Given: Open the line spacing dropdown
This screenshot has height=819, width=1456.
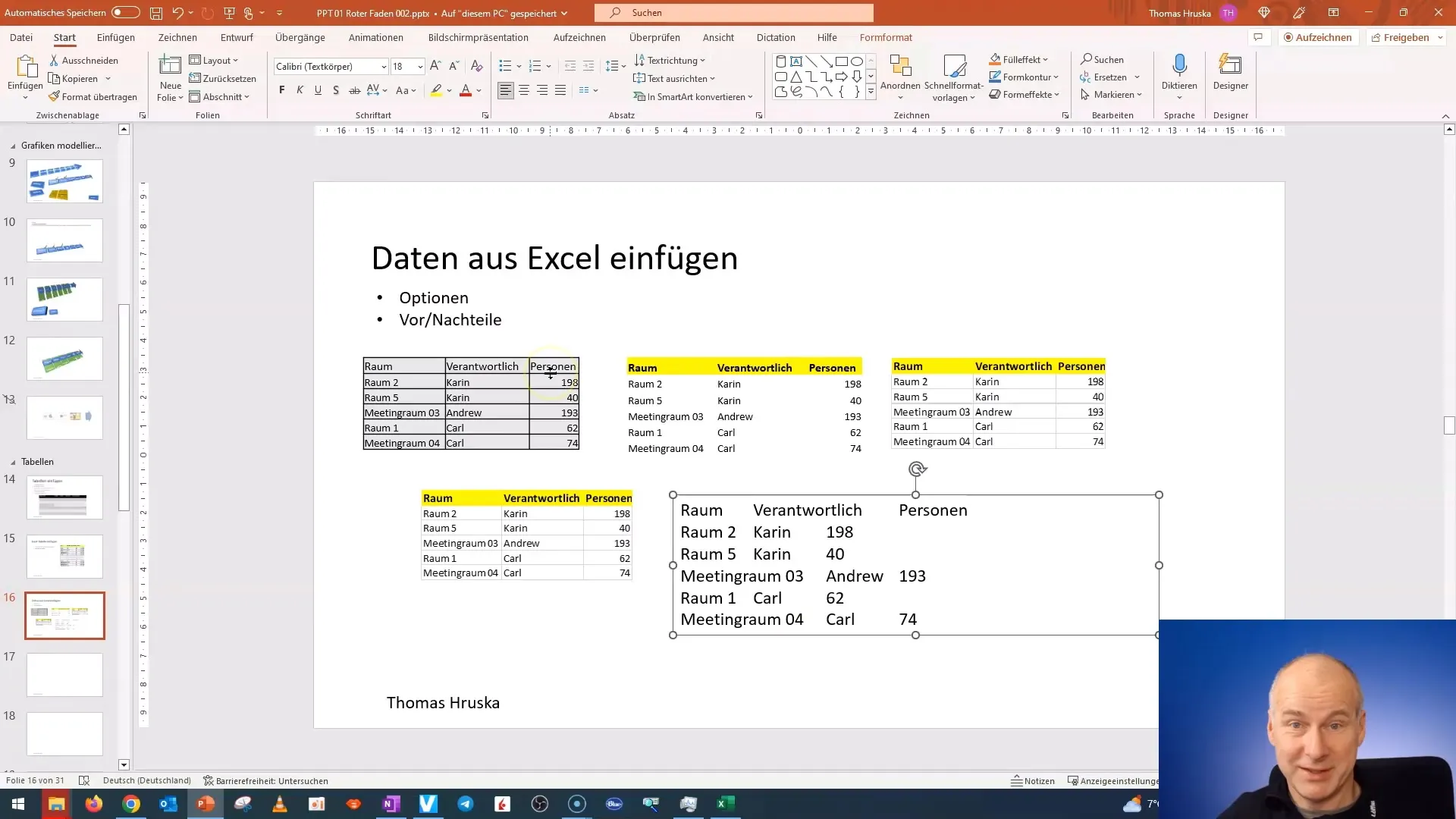Looking at the screenshot, I should click(x=615, y=66).
